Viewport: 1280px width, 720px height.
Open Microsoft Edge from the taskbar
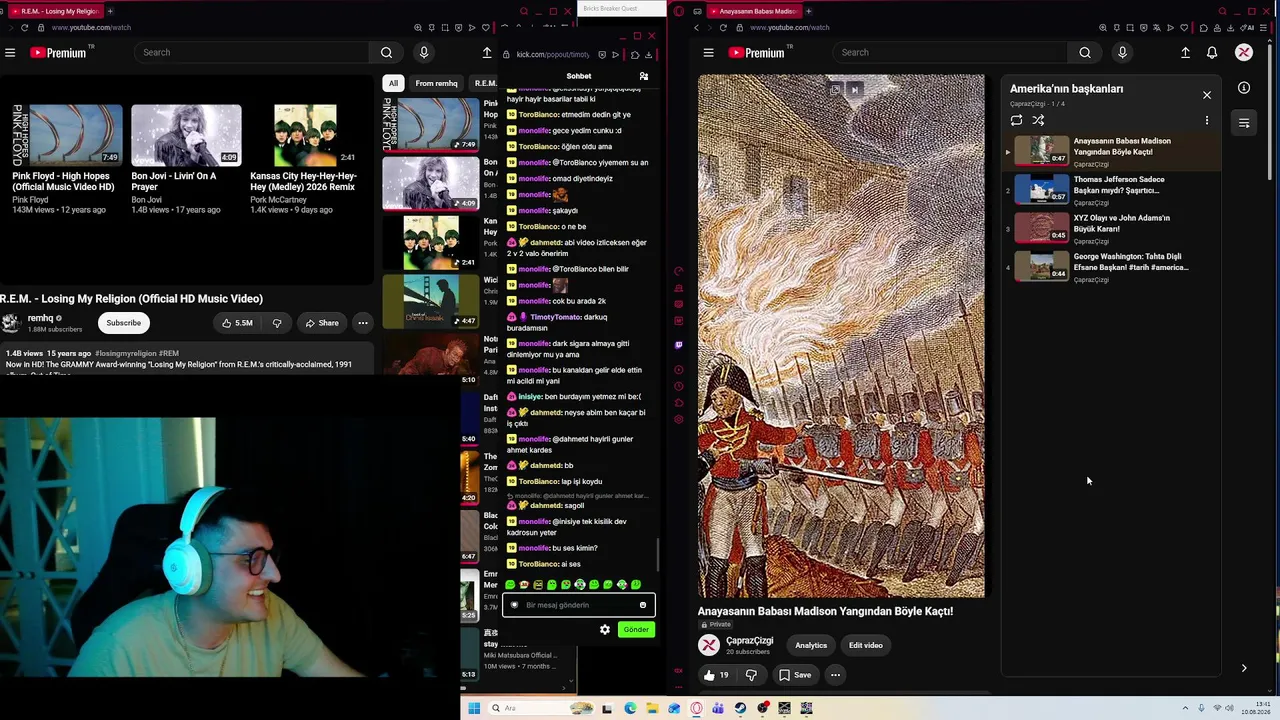tap(630, 708)
